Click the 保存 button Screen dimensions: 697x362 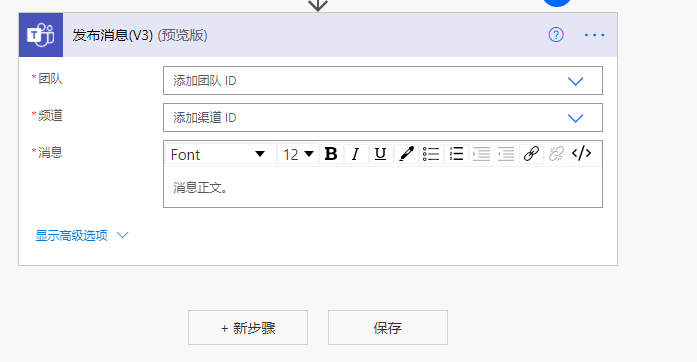[388, 328]
